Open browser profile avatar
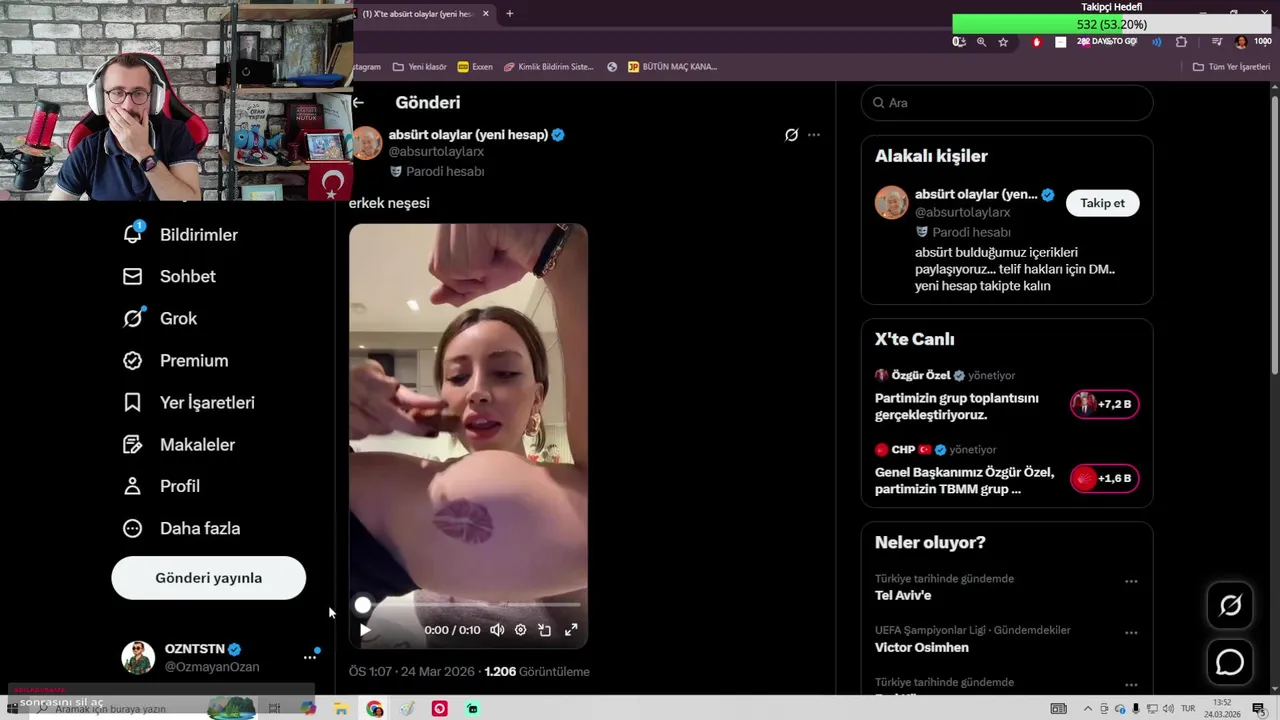 (1241, 42)
